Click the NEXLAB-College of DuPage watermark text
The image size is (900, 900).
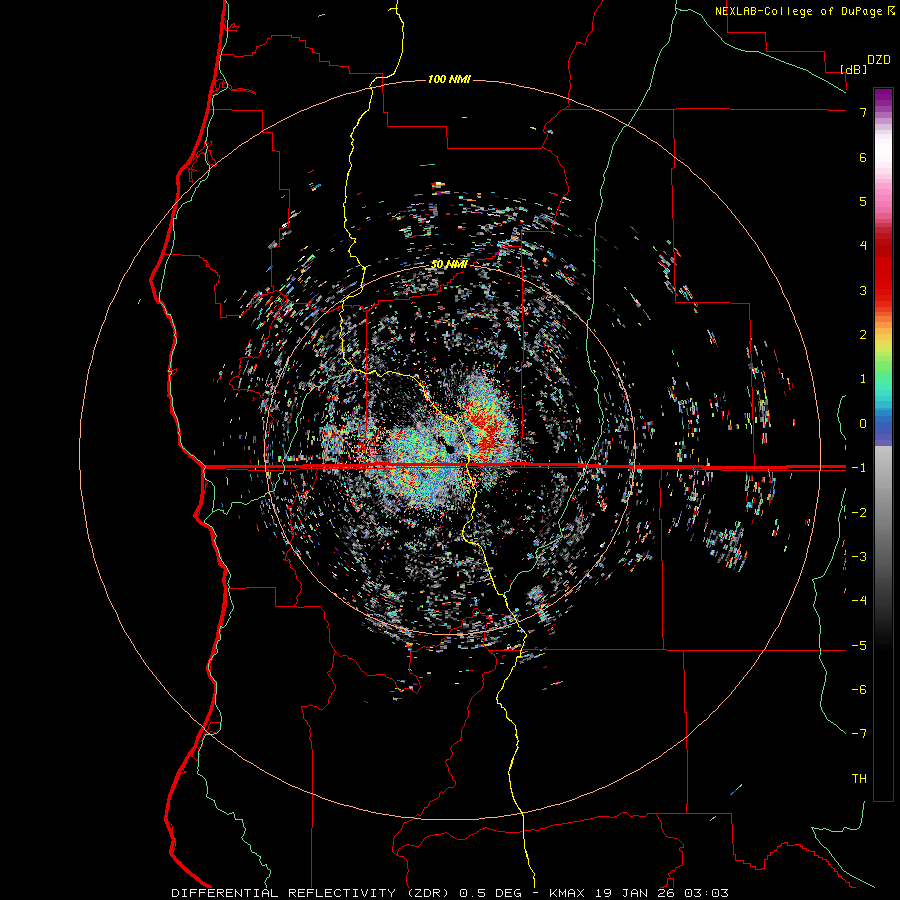tap(804, 11)
